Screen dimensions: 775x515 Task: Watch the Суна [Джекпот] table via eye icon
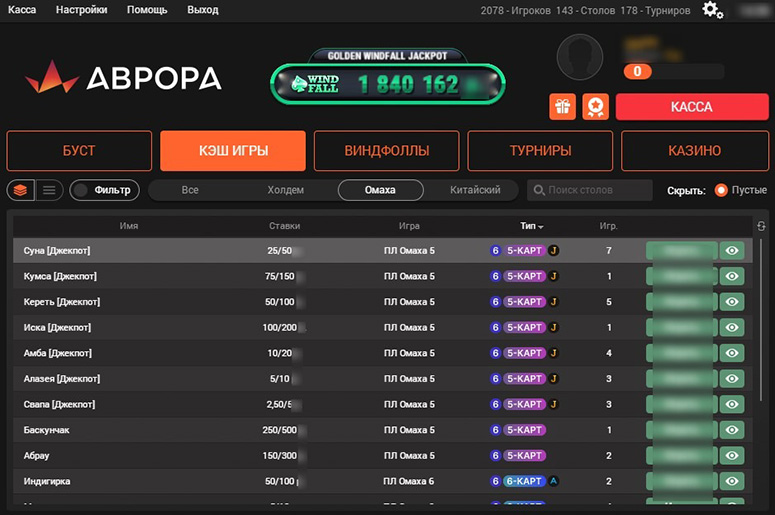coord(732,251)
